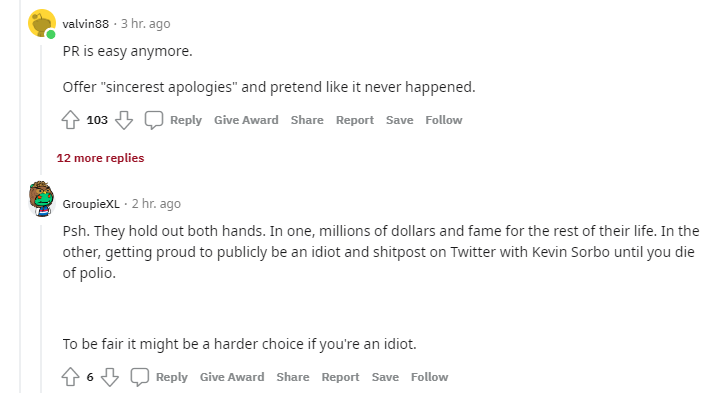Report valvin88's comment
Image resolution: width=716 pixels, height=393 pixels.
tap(355, 120)
